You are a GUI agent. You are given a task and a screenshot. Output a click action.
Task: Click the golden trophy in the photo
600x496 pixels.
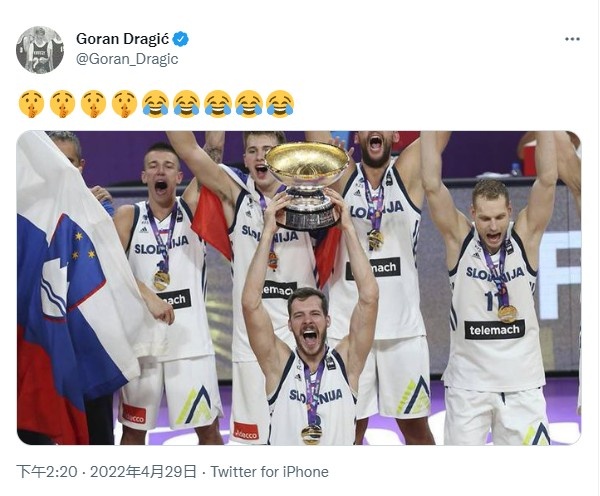pos(307,186)
